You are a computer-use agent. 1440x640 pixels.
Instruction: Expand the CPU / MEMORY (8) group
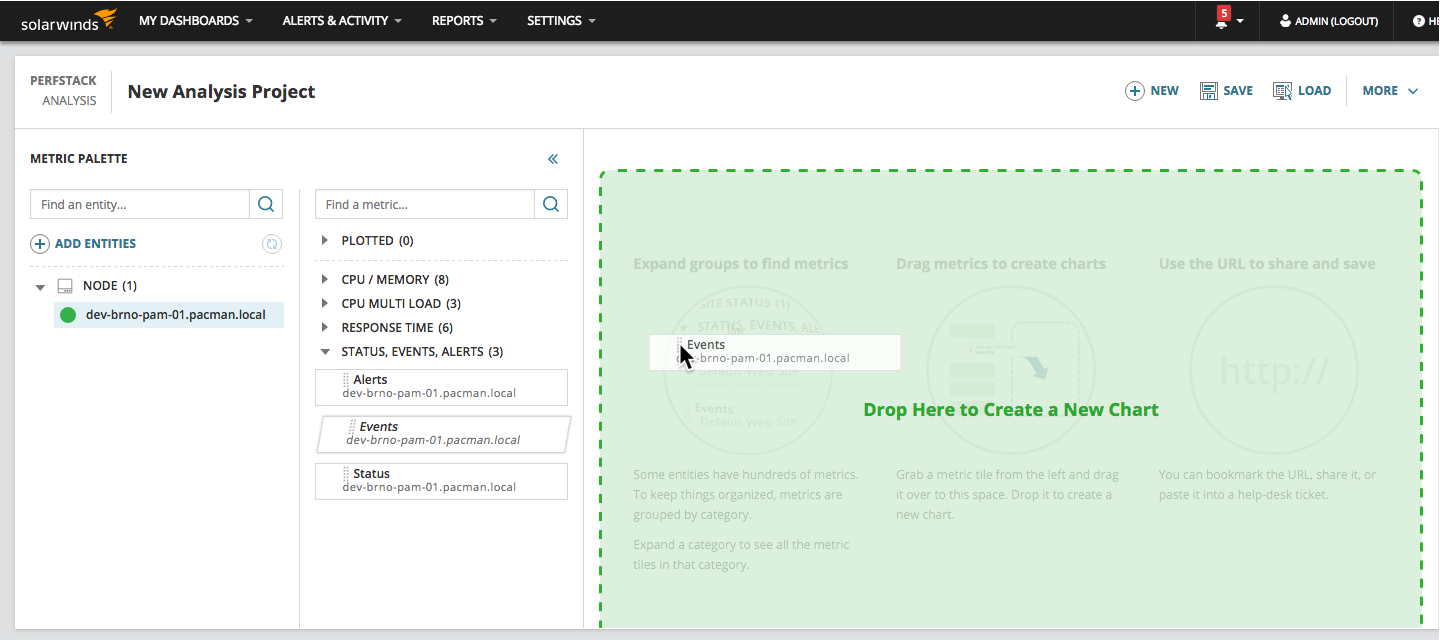tap(325, 279)
